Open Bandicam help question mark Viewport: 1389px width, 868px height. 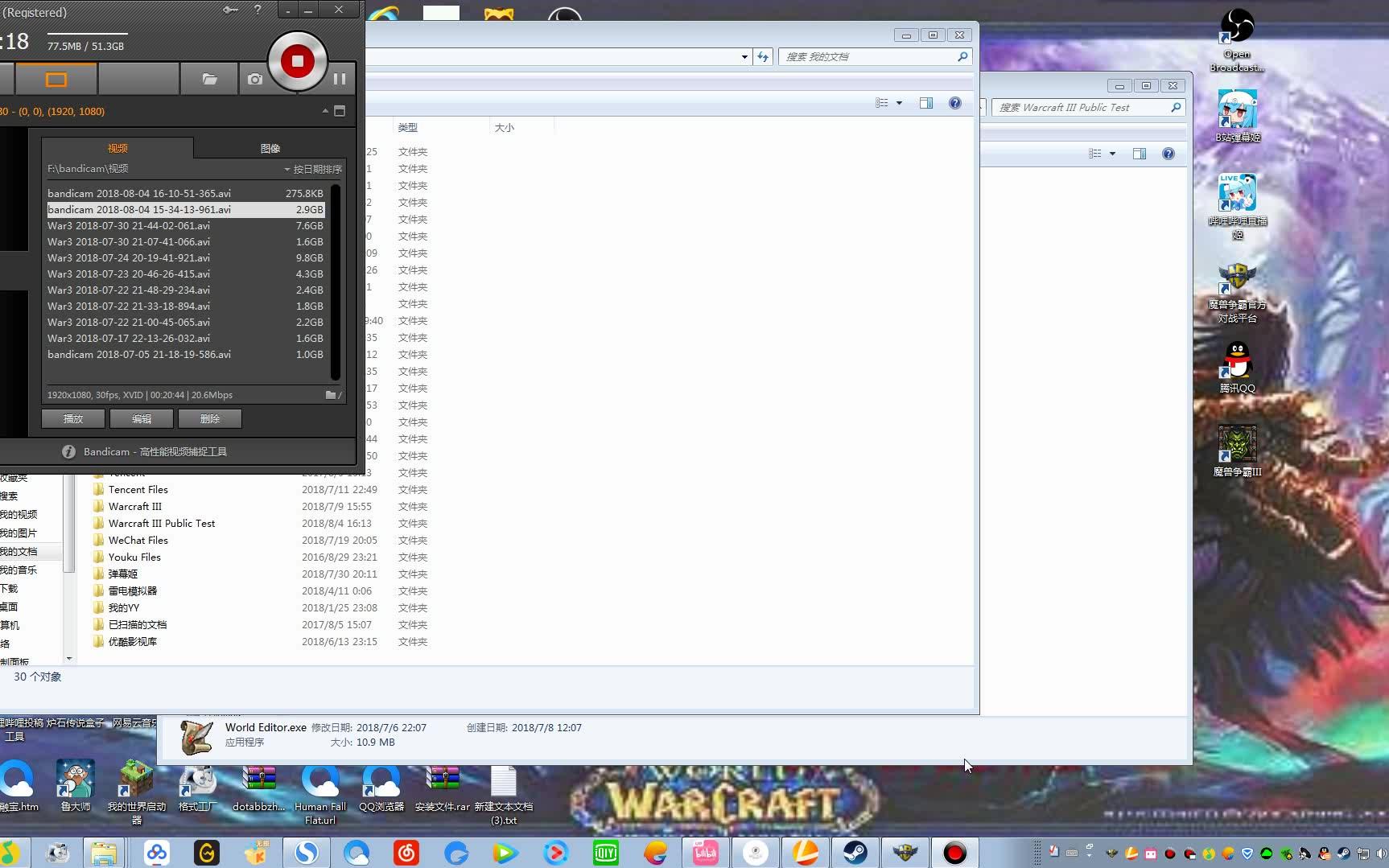click(258, 10)
